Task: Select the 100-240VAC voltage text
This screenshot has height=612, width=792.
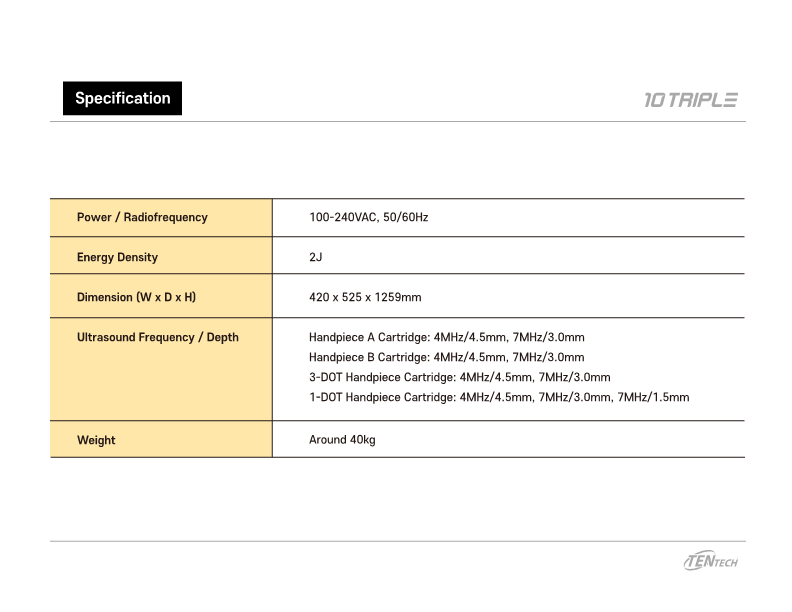Action: click(x=342, y=217)
